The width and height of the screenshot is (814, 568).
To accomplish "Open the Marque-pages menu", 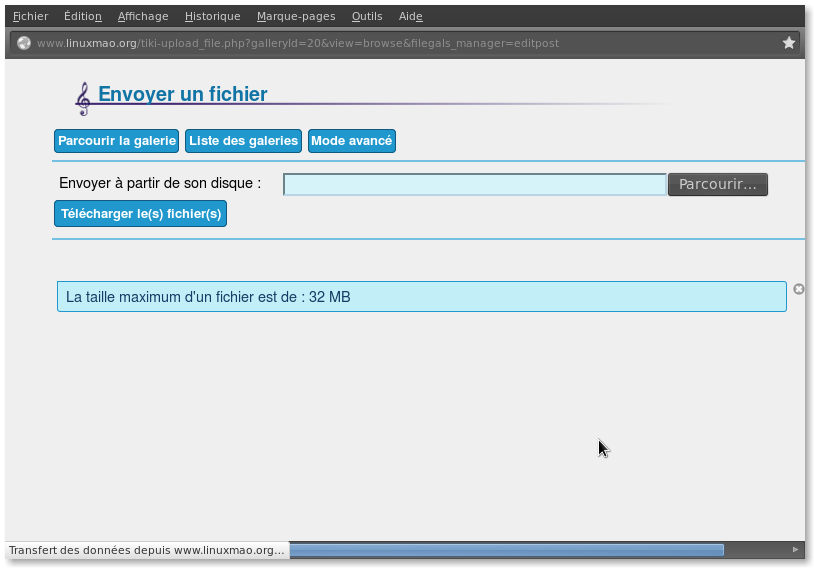I will pos(296,16).
